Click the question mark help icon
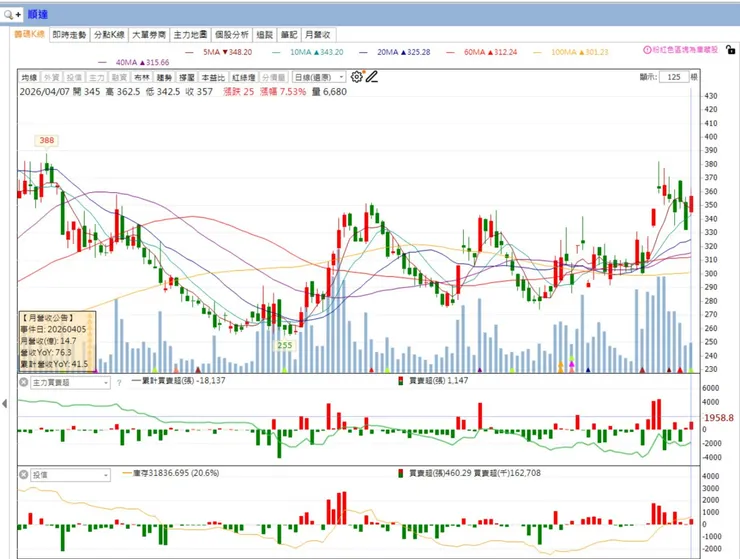The height and width of the screenshot is (559, 740). (x=119, y=382)
